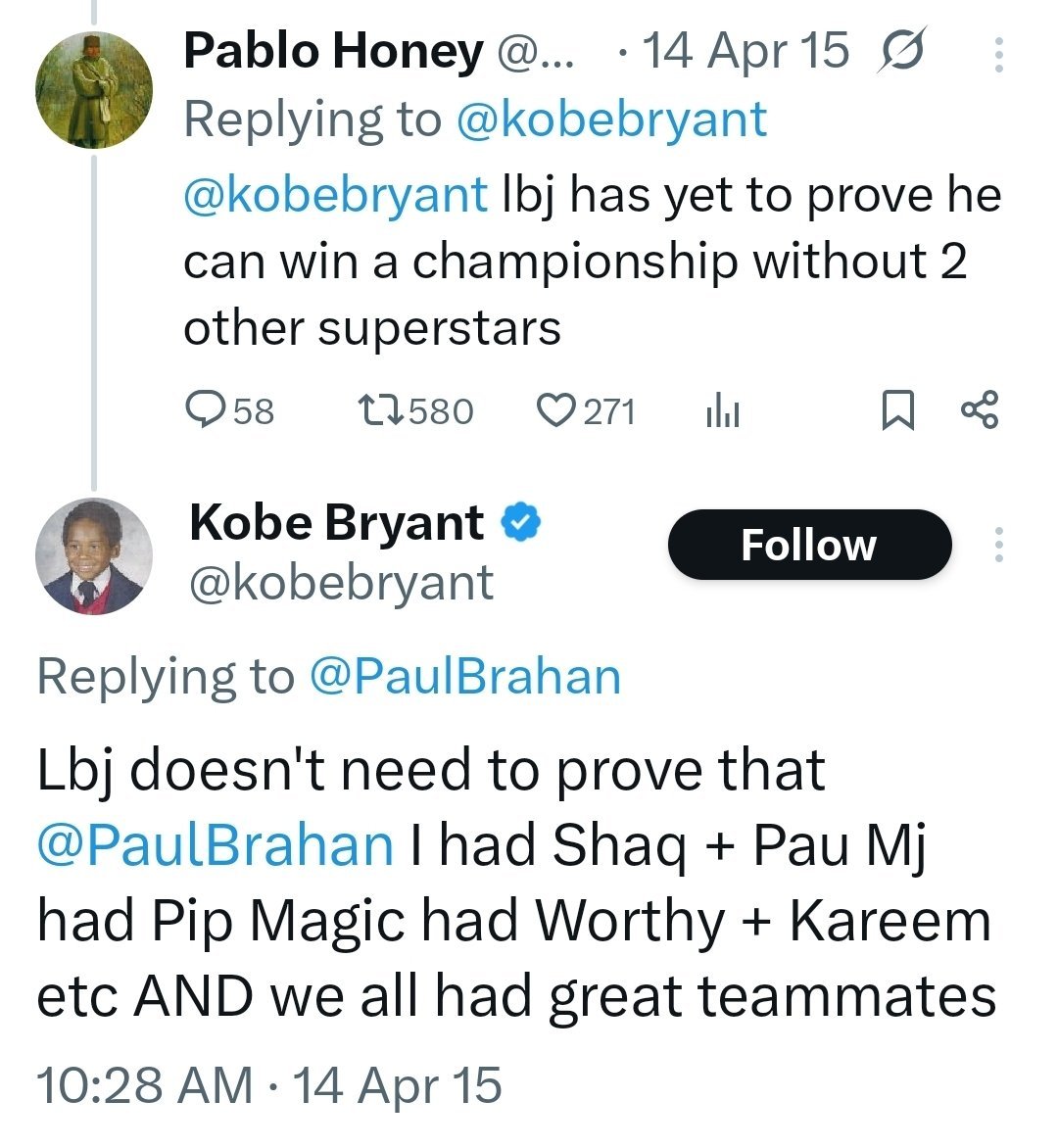Viewport: 1058px width, 1148px height.
Task: Open the 10:28 AM · 14 Apr 15 timestamp
Action: point(268,1085)
